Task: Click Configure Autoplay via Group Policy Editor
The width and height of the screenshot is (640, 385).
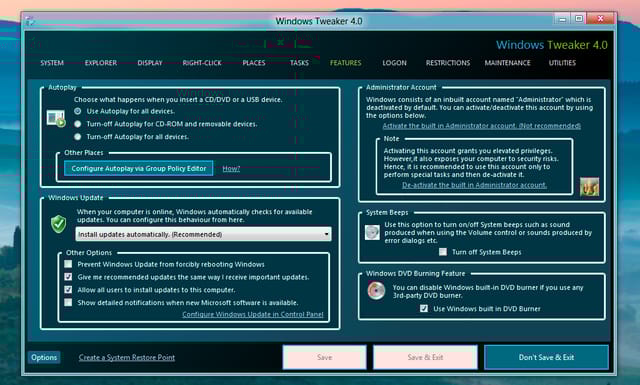Action: [x=138, y=168]
